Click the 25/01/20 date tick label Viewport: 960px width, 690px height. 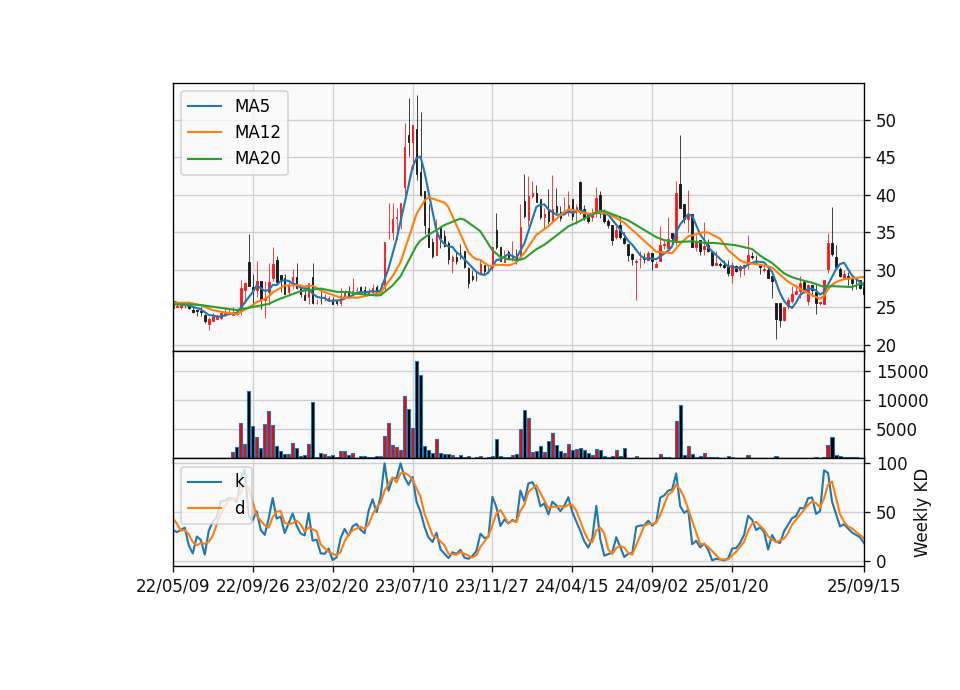click(732, 587)
